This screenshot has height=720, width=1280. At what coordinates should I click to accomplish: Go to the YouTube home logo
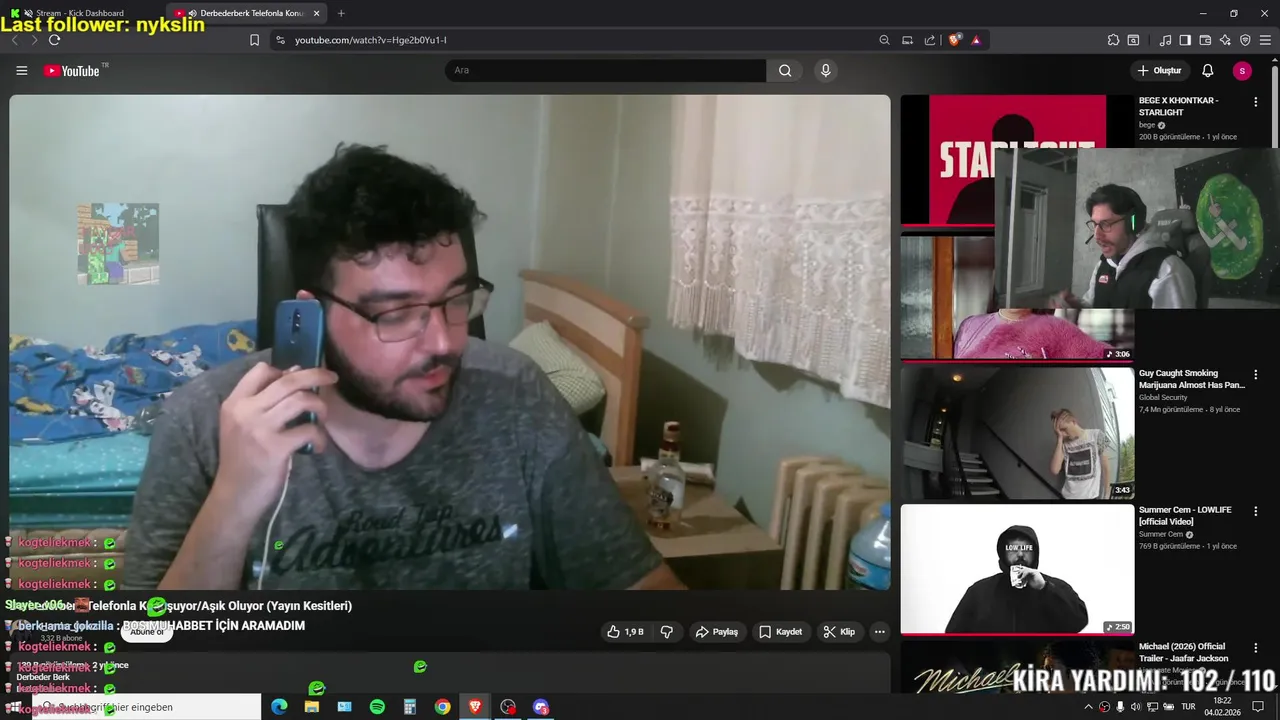click(x=72, y=71)
